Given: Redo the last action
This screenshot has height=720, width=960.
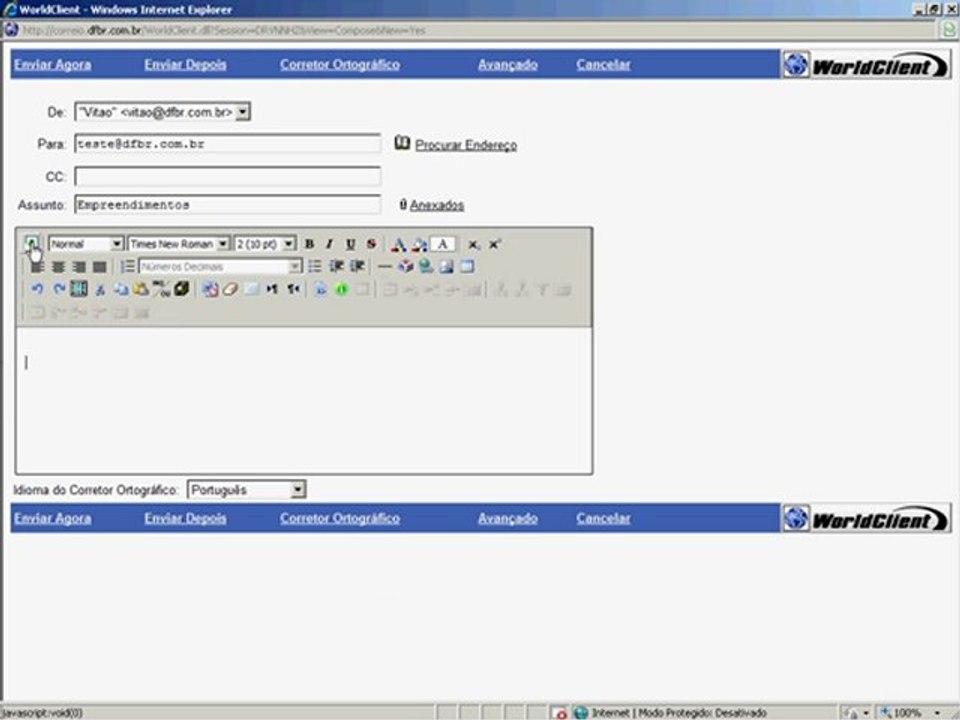Looking at the screenshot, I should [58, 289].
